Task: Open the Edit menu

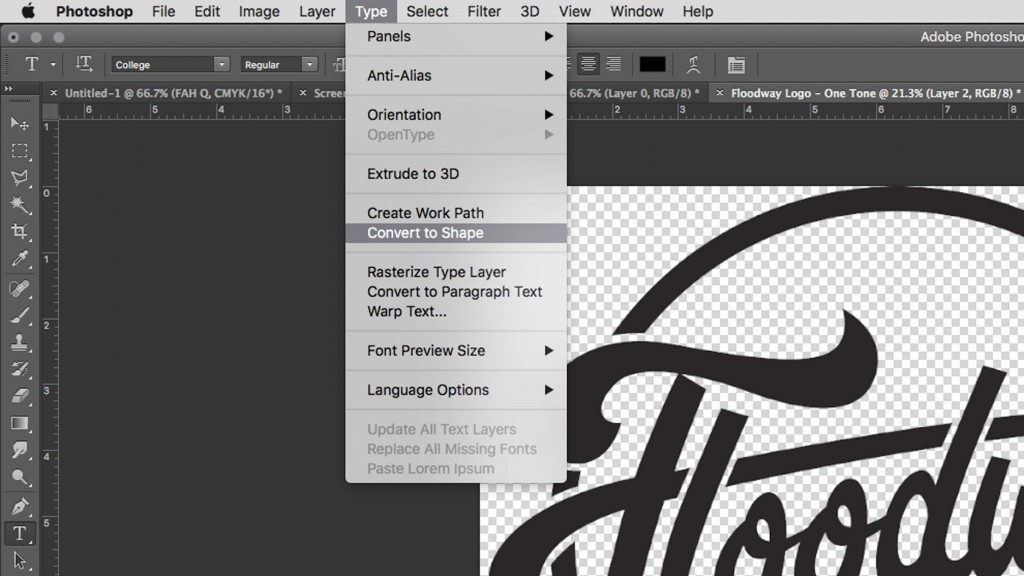Action: point(207,11)
